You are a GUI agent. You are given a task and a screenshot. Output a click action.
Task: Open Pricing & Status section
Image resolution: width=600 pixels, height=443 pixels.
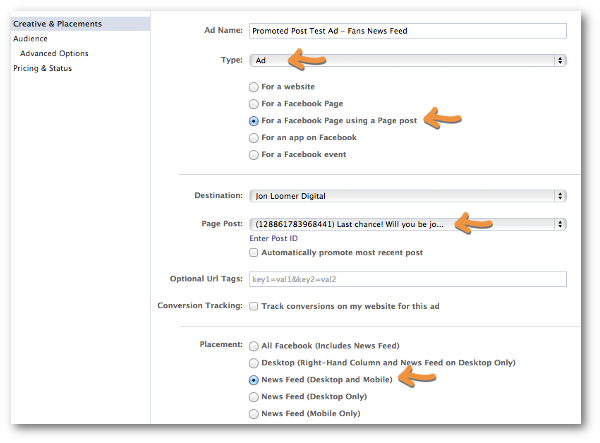(x=42, y=68)
